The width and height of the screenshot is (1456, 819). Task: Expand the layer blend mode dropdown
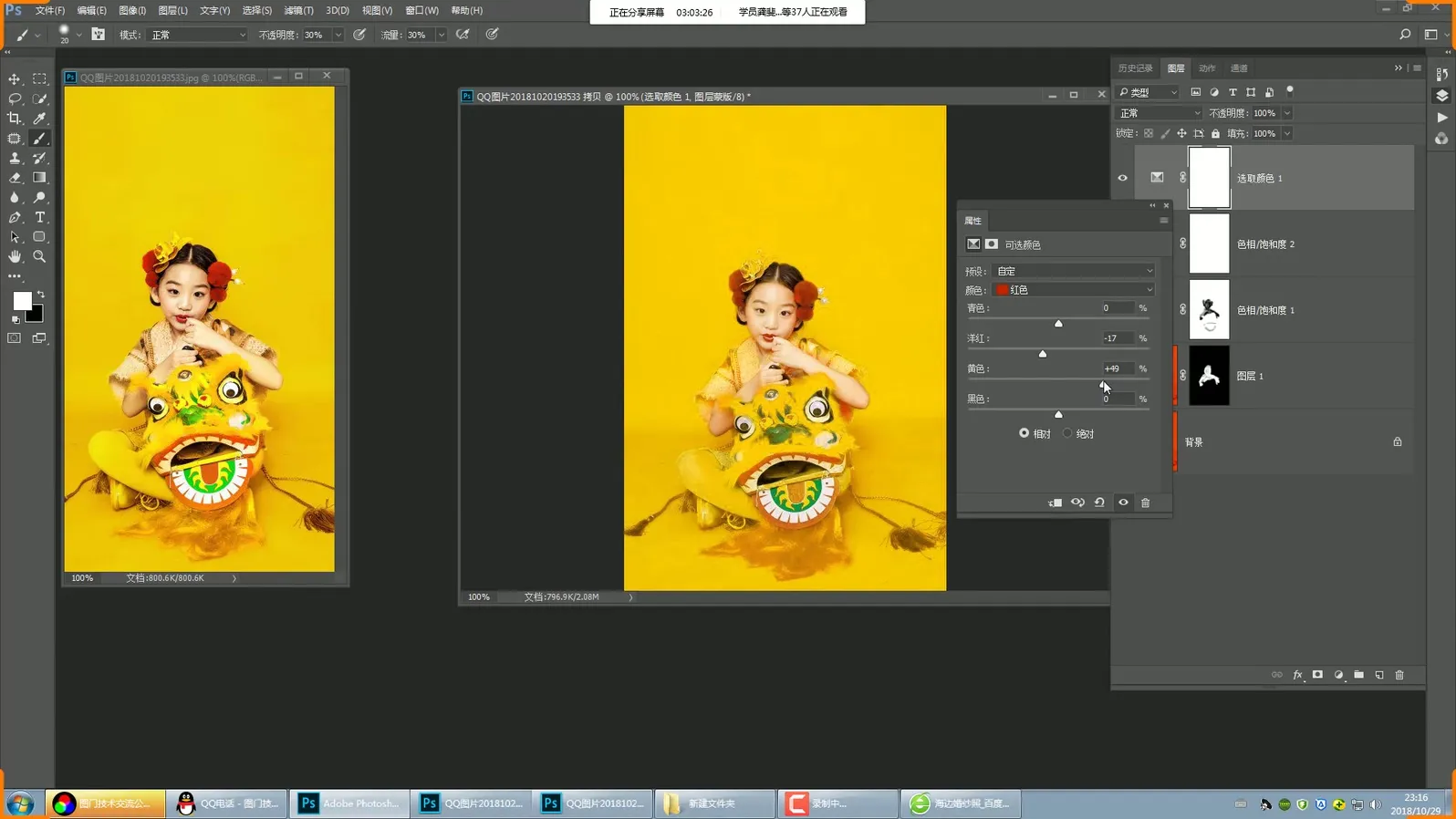coord(1159,113)
